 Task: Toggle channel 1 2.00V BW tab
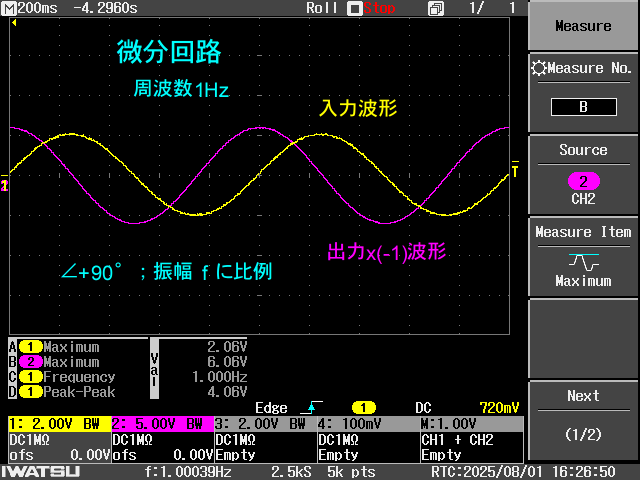(x=58, y=424)
